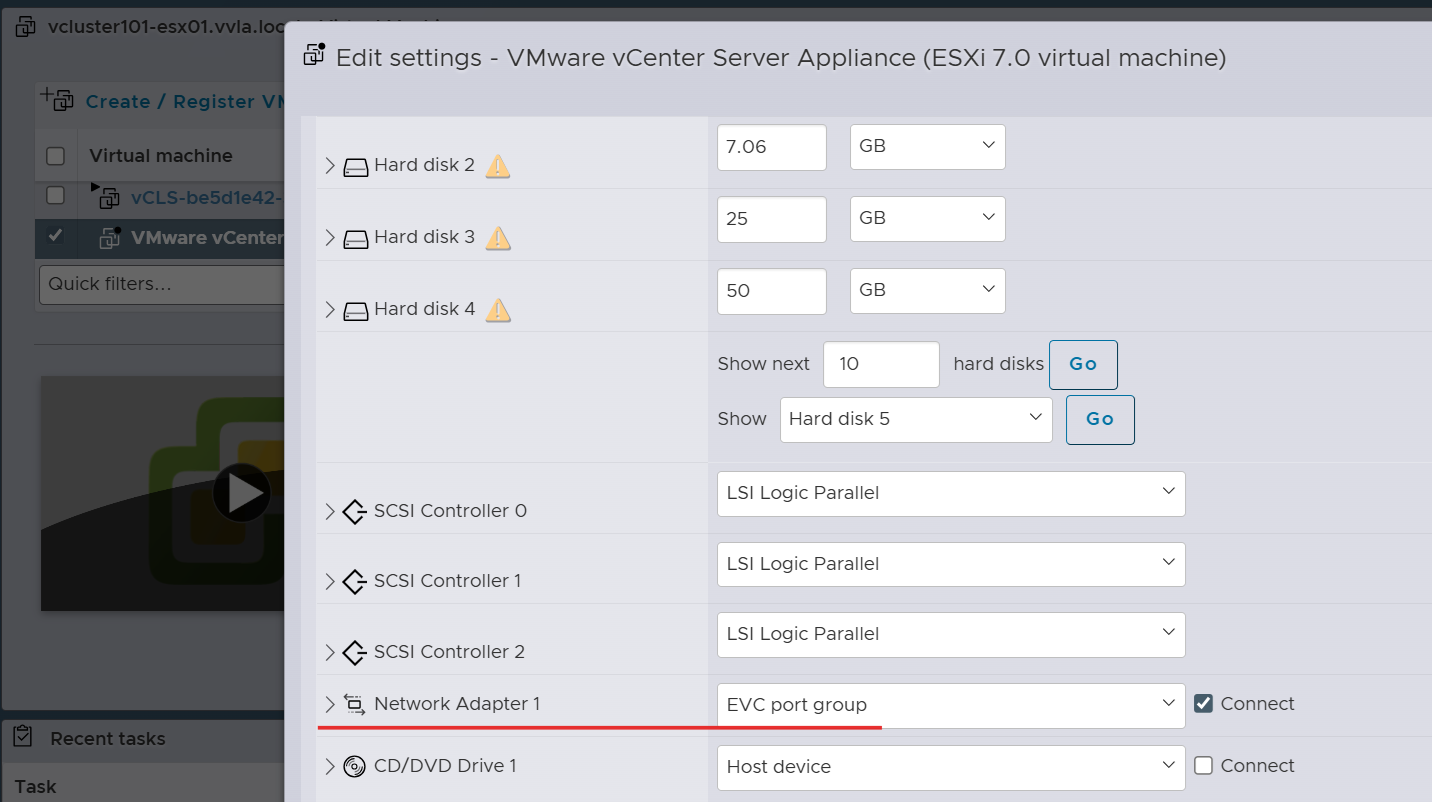
Task: Click Go next to Show next hard disks
Action: point(1083,365)
